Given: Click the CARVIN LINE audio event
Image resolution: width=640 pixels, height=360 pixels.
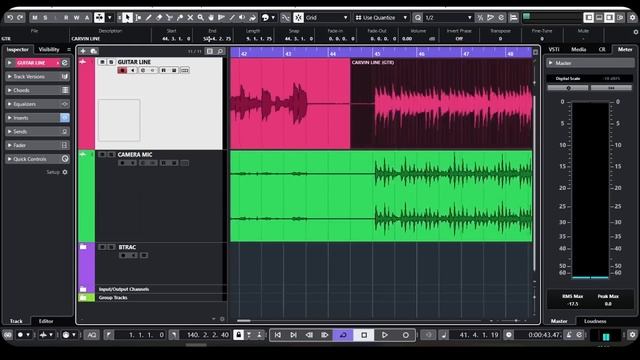Looking at the screenshot, I should tap(441, 104).
